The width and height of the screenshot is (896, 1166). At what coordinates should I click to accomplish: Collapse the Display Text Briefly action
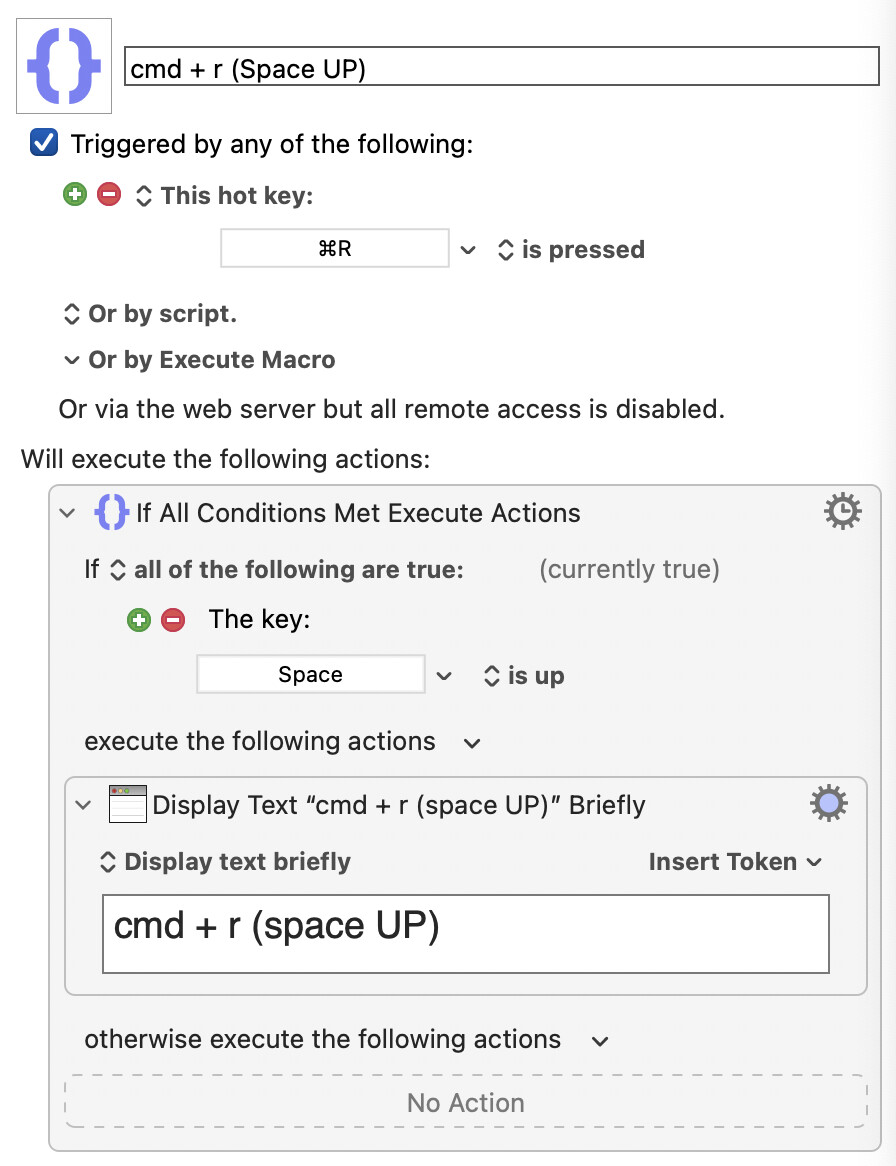(83, 805)
